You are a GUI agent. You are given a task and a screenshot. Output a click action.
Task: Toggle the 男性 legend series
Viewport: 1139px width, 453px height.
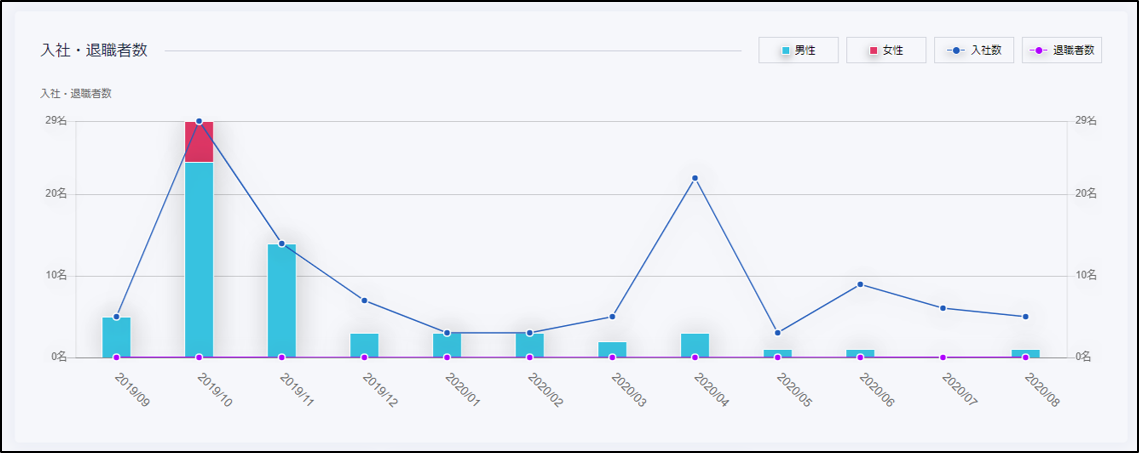pos(797,50)
